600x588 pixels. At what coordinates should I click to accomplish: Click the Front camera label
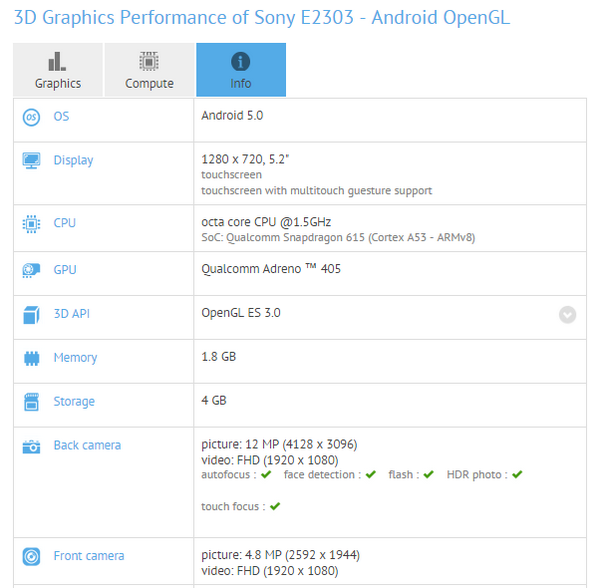click(x=89, y=556)
